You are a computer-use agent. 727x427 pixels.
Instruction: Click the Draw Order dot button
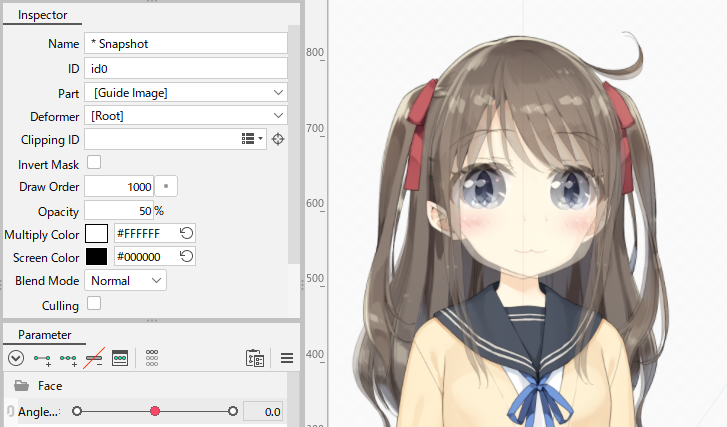click(166, 186)
